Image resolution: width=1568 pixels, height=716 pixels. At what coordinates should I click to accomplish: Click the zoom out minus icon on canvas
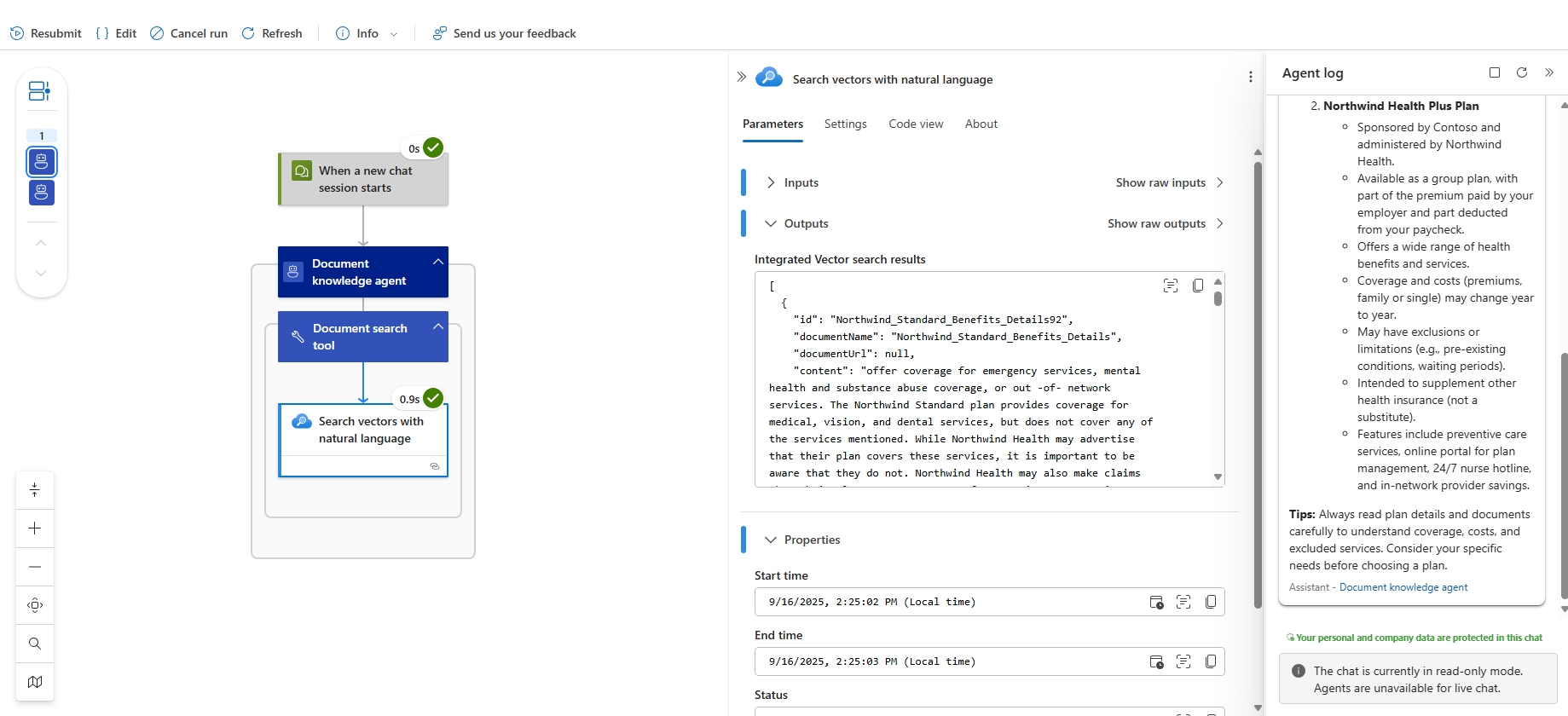[x=35, y=567]
